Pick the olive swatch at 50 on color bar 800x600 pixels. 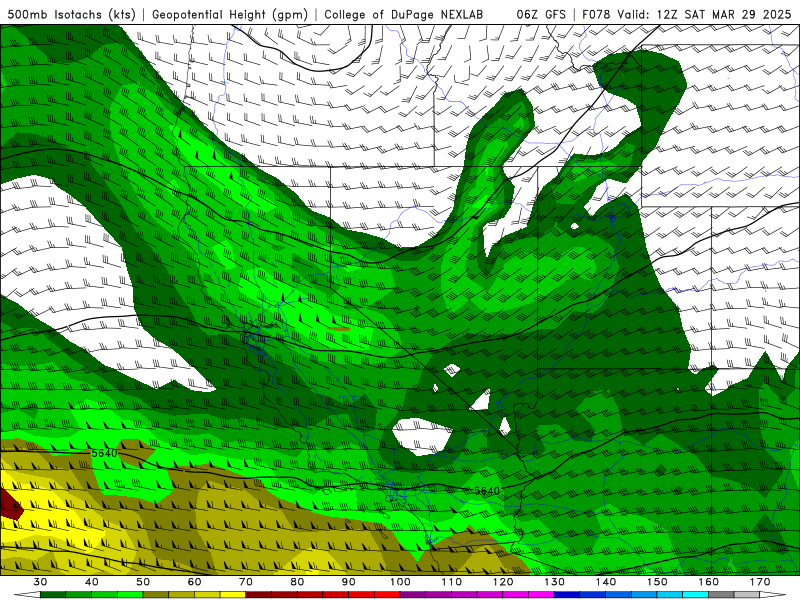pyautogui.click(x=156, y=595)
